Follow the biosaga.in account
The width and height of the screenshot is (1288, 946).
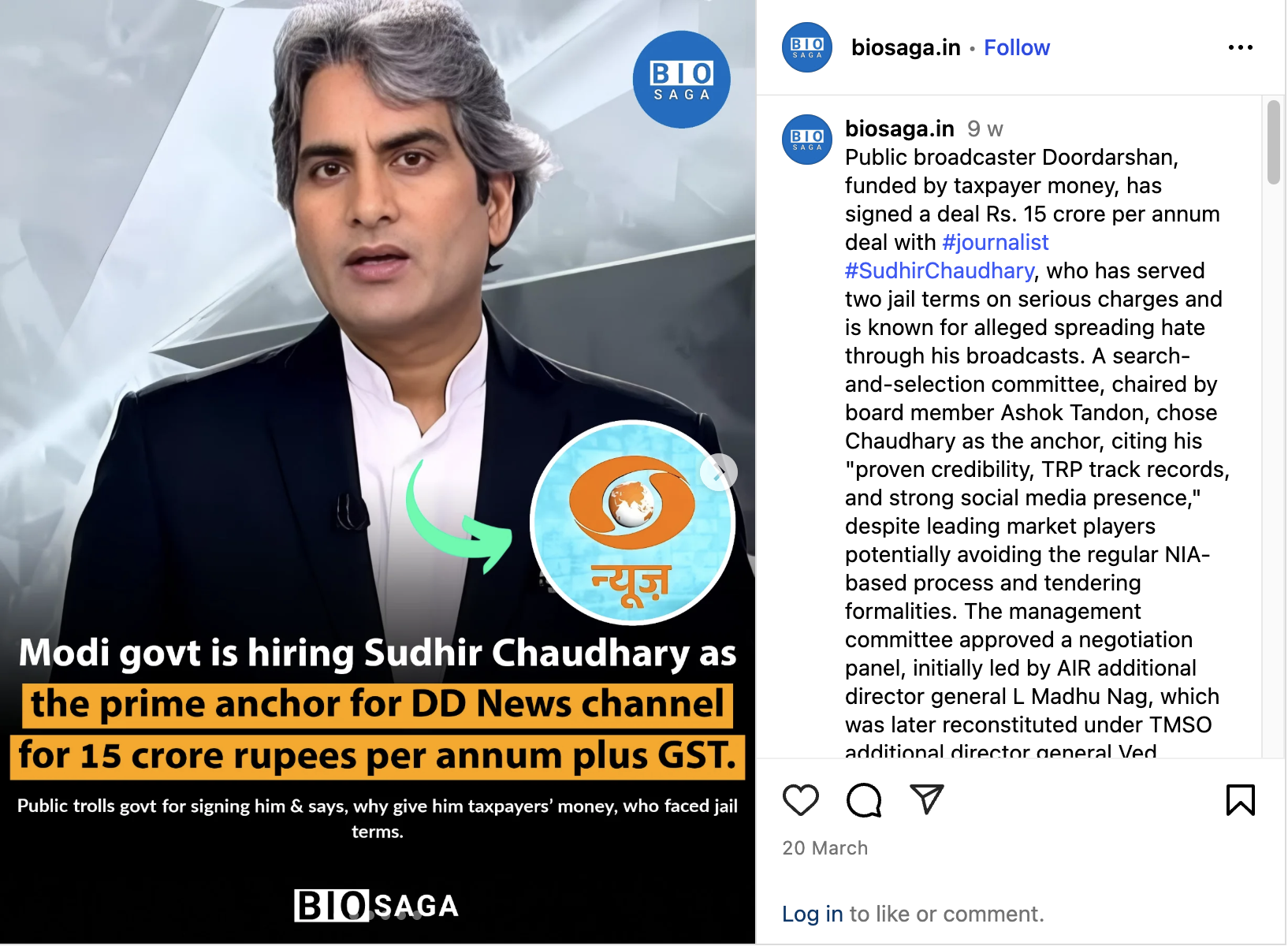tap(1017, 47)
